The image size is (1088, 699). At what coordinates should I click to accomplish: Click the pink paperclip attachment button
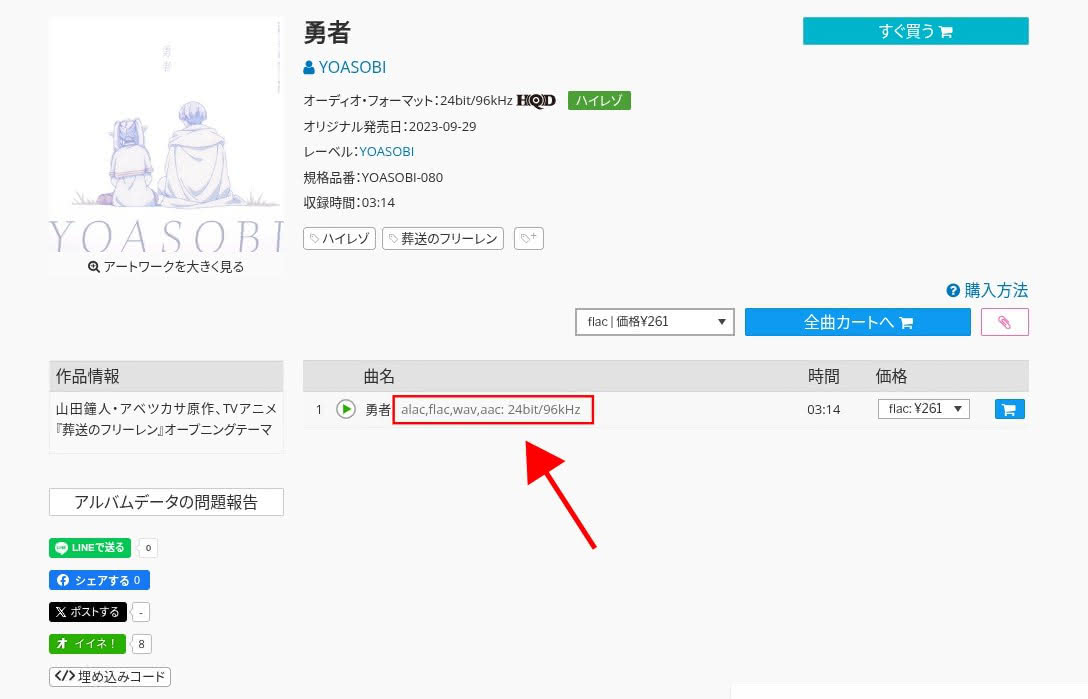click(x=1005, y=322)
